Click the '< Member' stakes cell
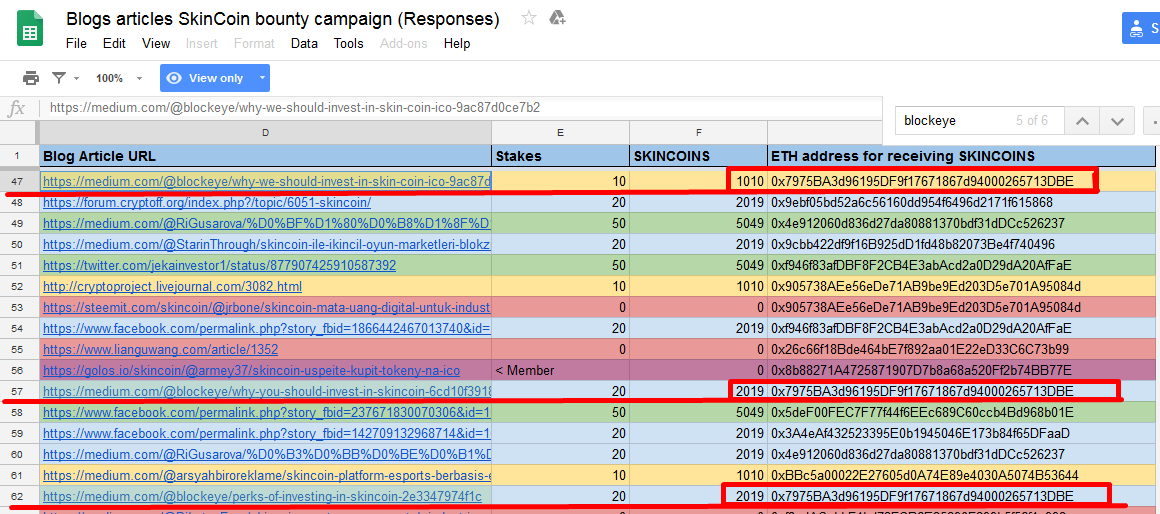The height and width of the screenshot is (514, 1160). click(x=560, y=370)
